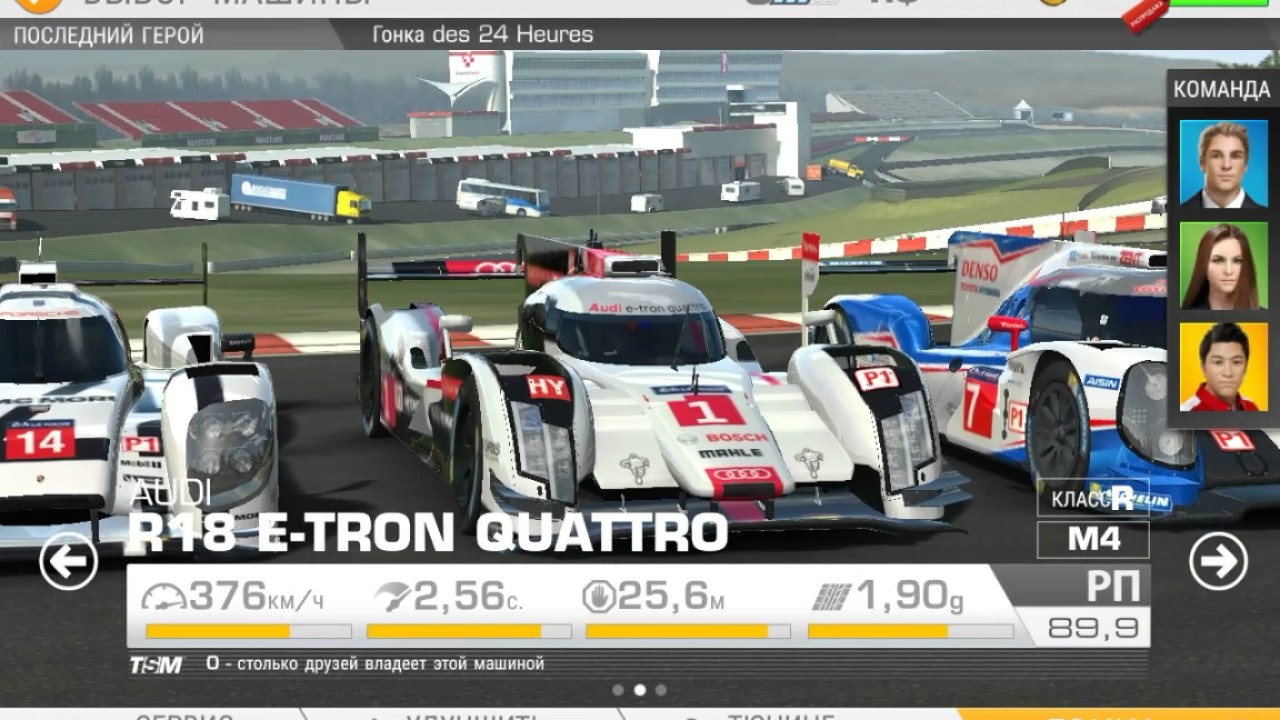This screenshot has width=1280, height=720.
Task: Click the M4 badge
Action: [x=1093, y=540]
